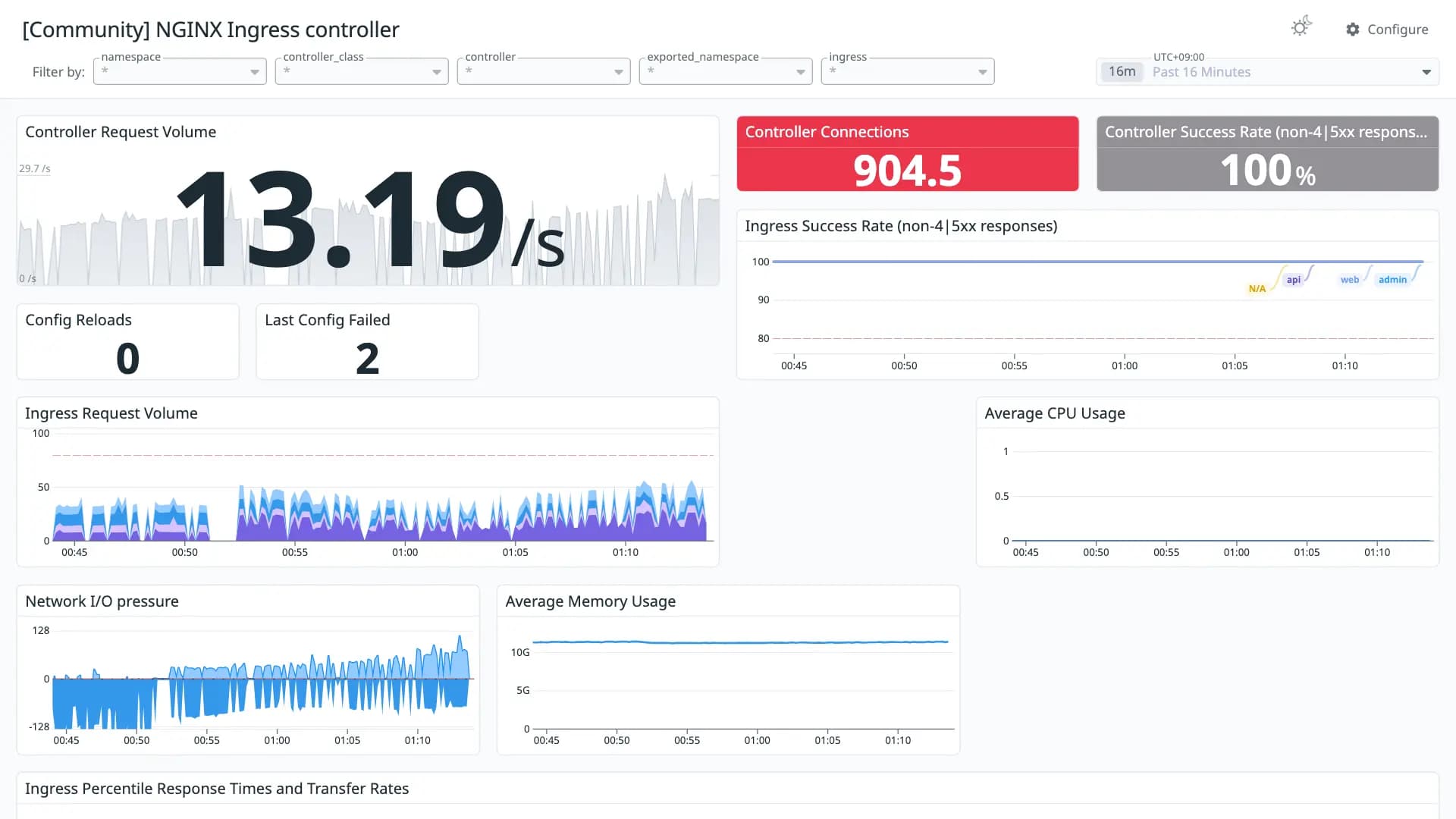Open the Configure button
The height and width of the screenshot is (819, 1456).
point(1387,29)
